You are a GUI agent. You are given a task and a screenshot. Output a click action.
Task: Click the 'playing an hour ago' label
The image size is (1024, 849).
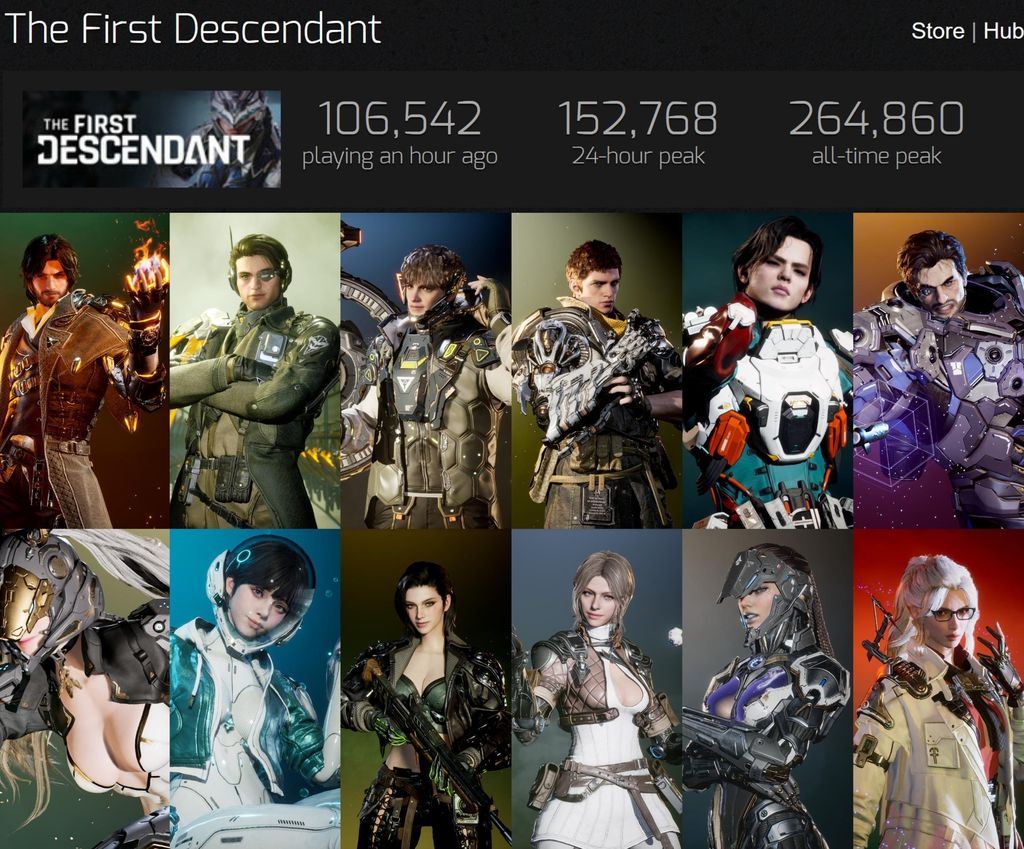[400, 157]
